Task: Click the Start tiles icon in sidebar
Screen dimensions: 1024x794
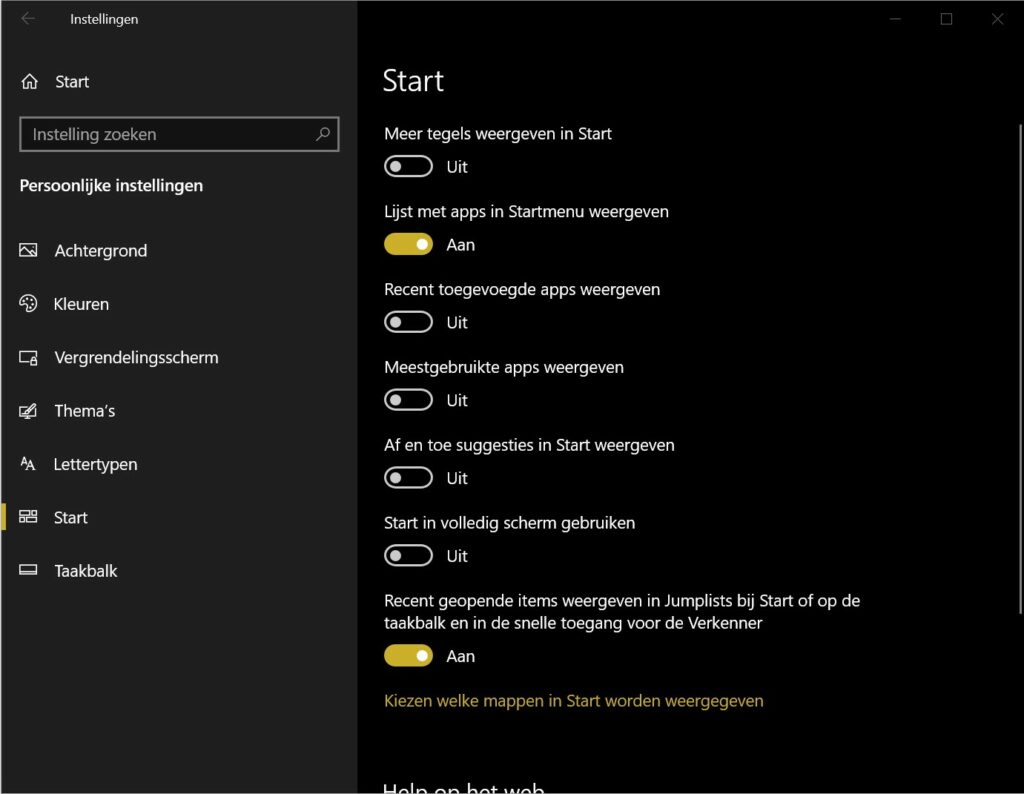Action: (28, 517)
